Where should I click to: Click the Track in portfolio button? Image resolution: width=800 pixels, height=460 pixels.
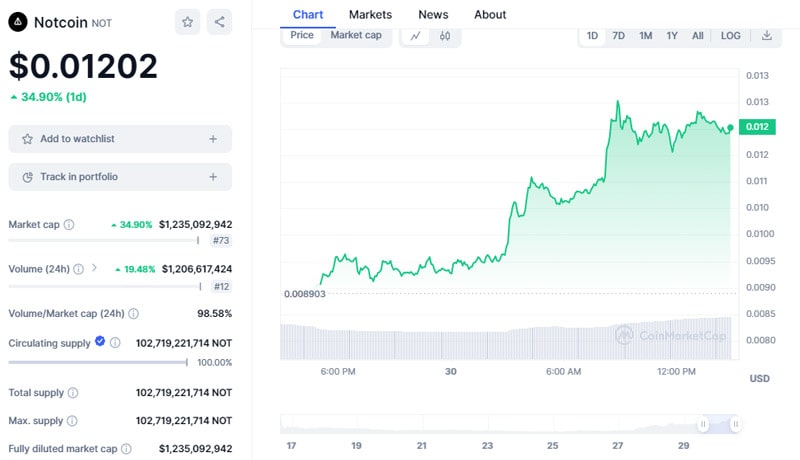(120, 176)
